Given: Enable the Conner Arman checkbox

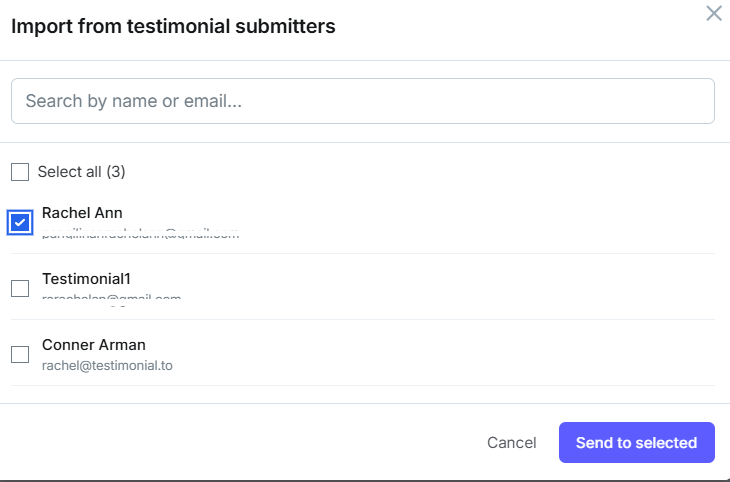Looking at the screenshot, I should pos(20,354).
